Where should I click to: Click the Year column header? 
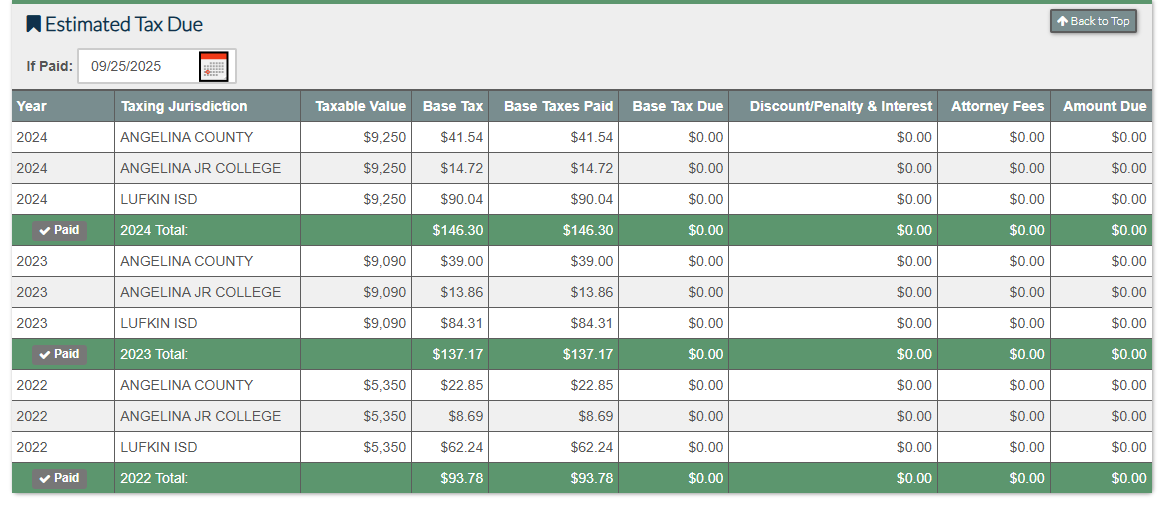click(x=32, y=106)
